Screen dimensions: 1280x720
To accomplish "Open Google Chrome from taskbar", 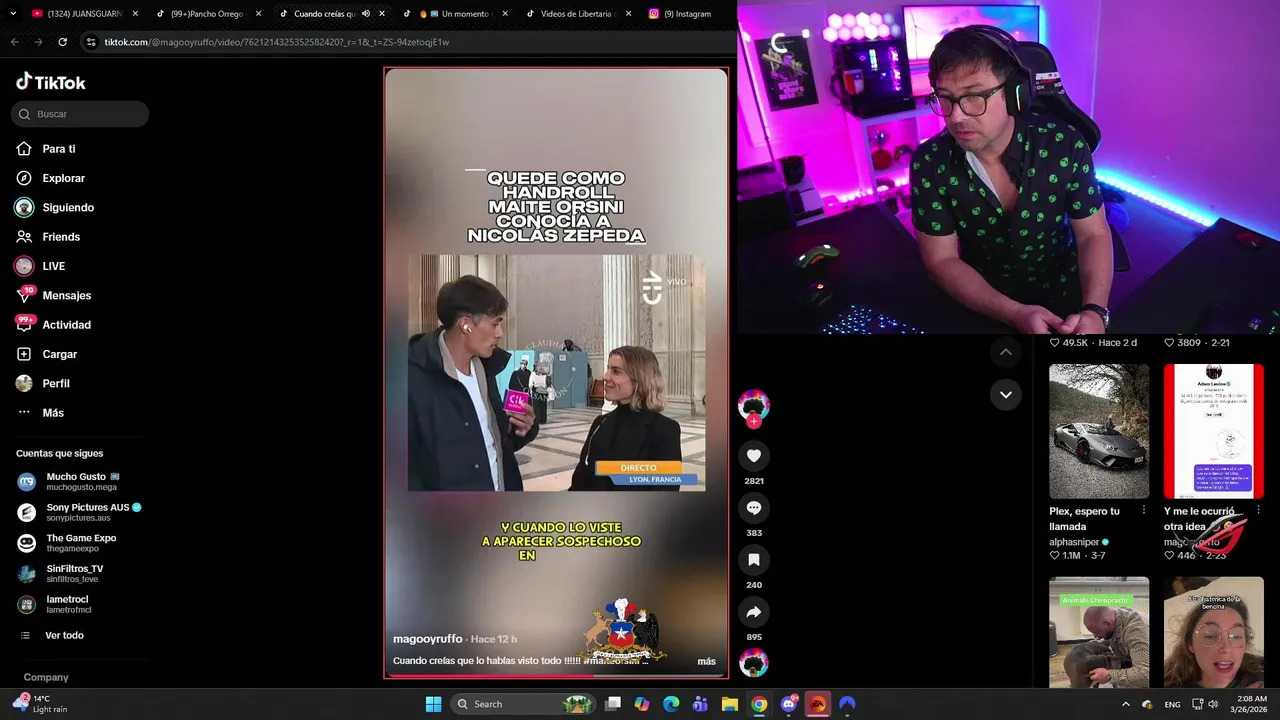I will point(759,704).
